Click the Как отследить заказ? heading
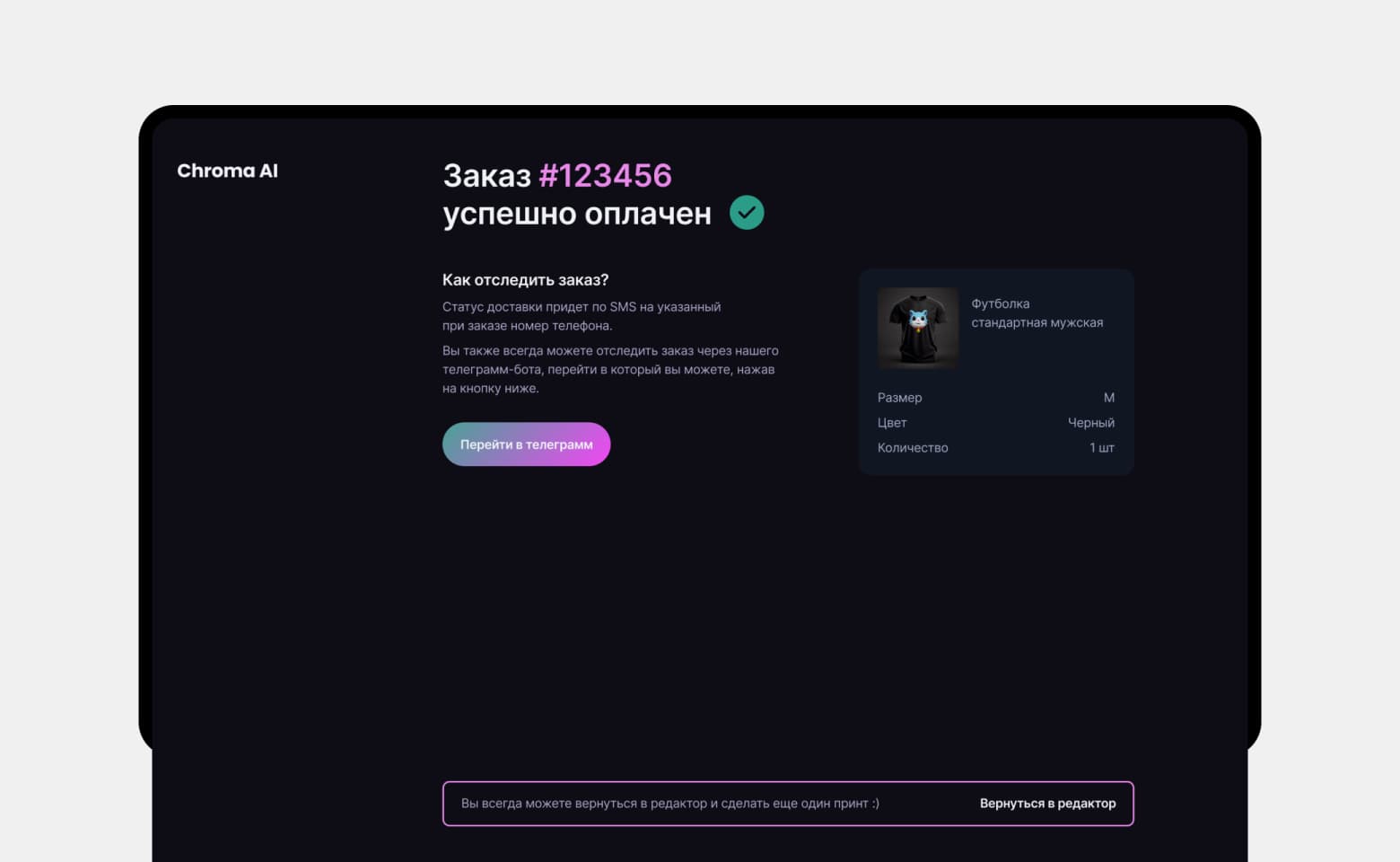The height and width of the screenshot is (862, 1400). pos(525,280)
